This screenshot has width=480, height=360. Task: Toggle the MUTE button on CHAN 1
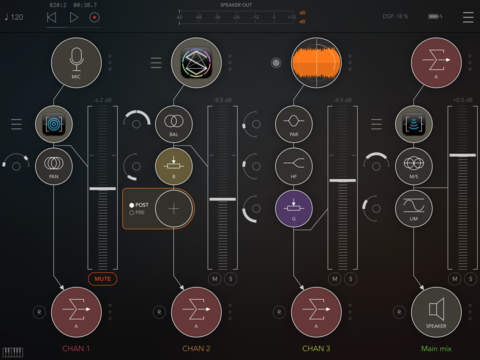click(103, 279)
